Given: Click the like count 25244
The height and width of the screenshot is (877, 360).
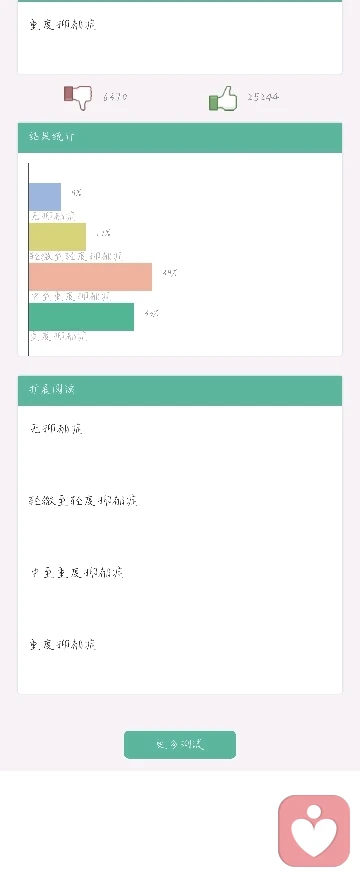Looking at the screenshot, I should pos(263,97).
